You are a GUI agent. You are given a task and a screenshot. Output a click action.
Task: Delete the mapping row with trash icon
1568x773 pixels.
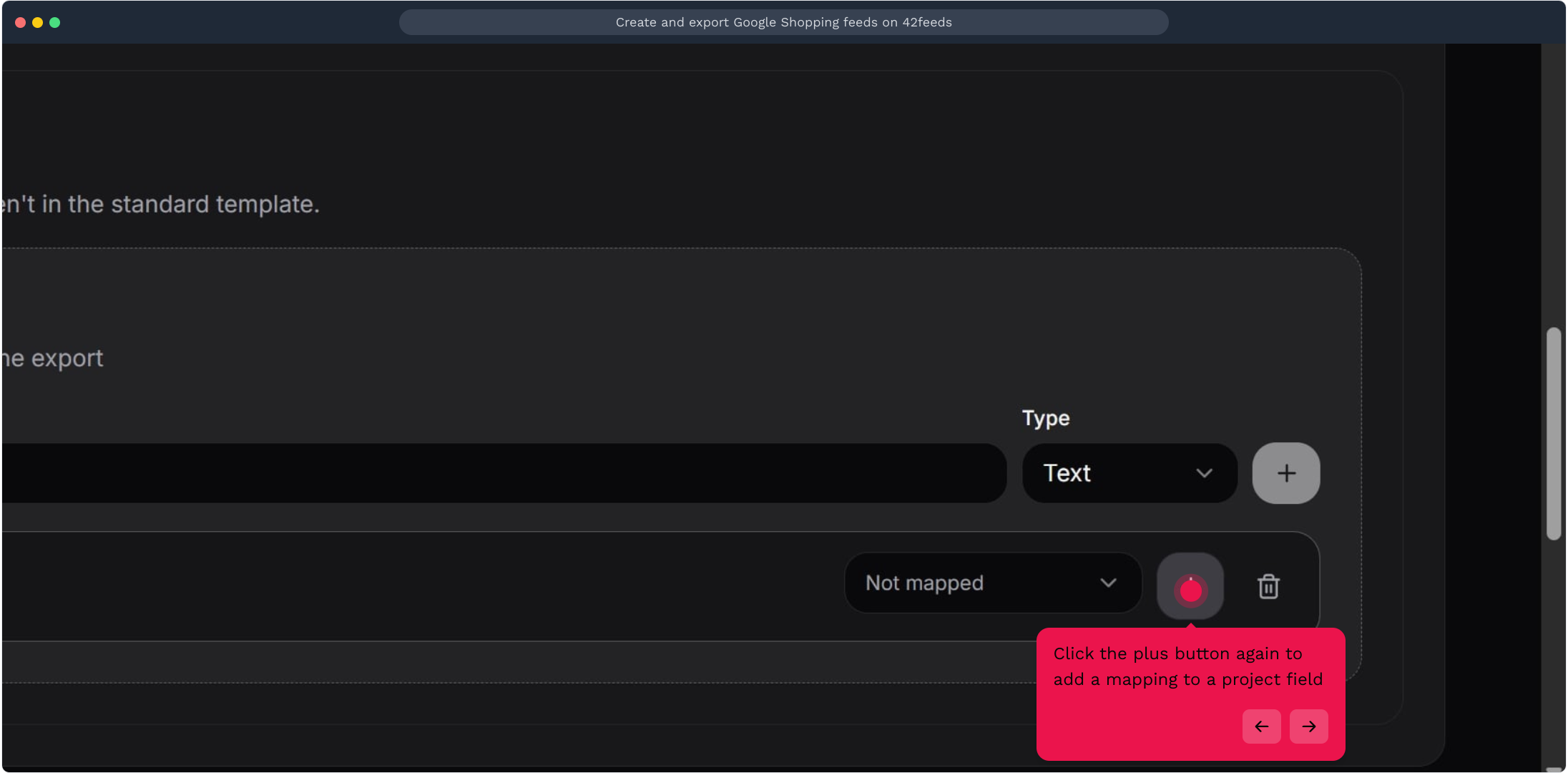click(1268, 586)
